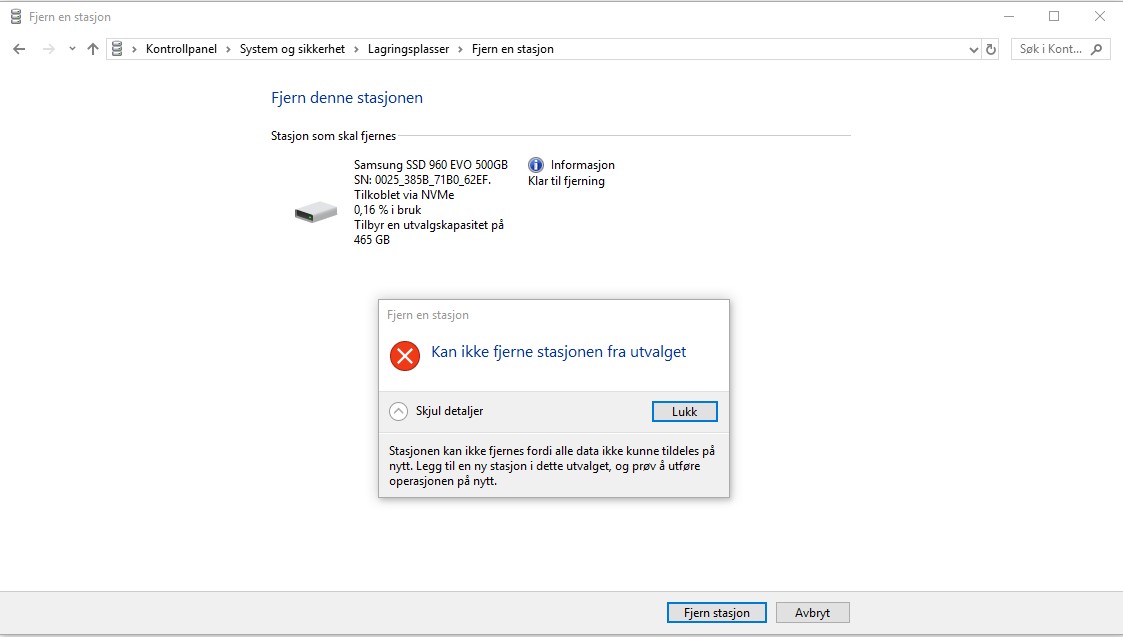
Task: Click the breadcrumb root chevron after storage icon
Action: [x=134, y=49]
